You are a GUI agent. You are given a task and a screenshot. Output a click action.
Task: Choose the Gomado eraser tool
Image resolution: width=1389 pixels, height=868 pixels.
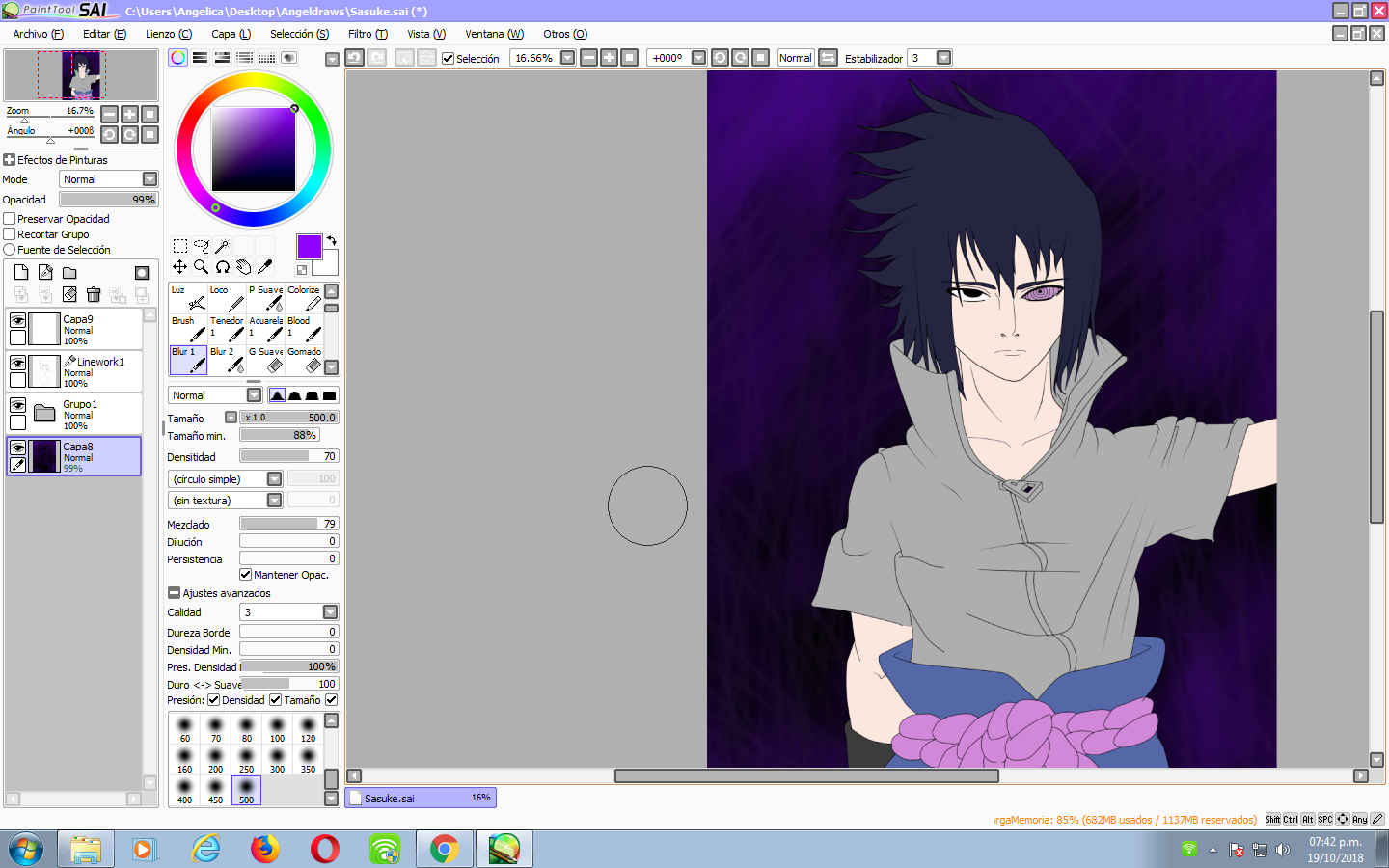pos(304,360)
